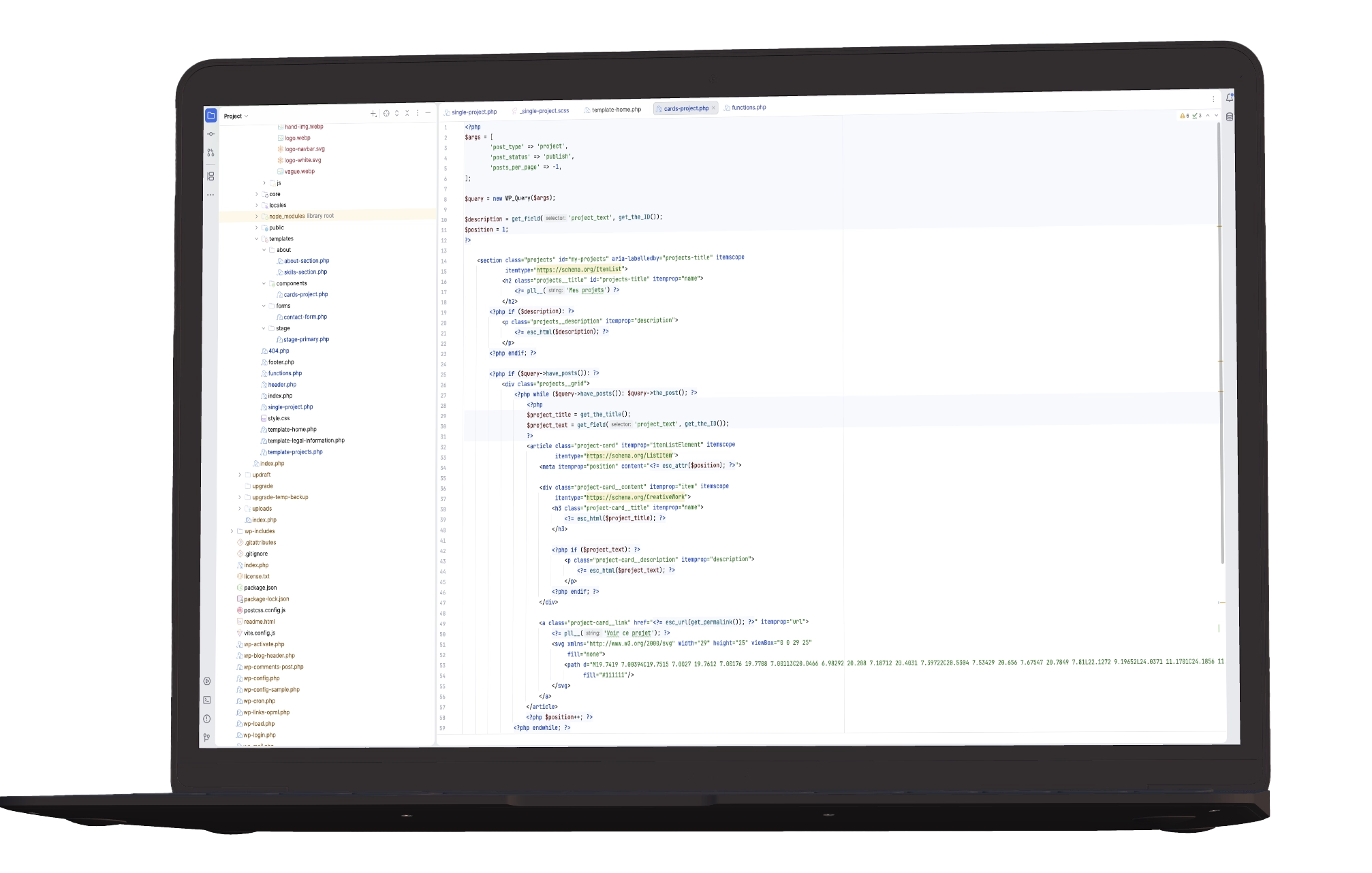Switch to the _single-project.scss tab

tap(541, 111)
